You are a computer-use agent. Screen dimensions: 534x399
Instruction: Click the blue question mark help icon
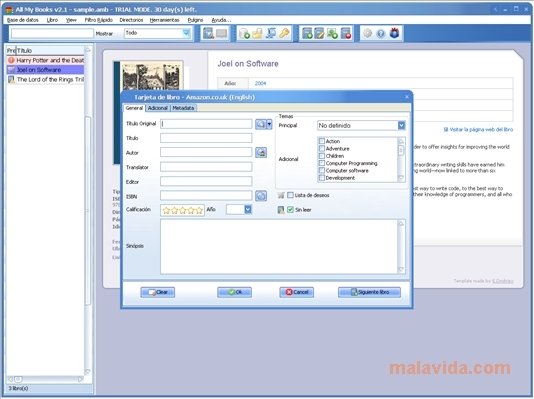(381, 33)
